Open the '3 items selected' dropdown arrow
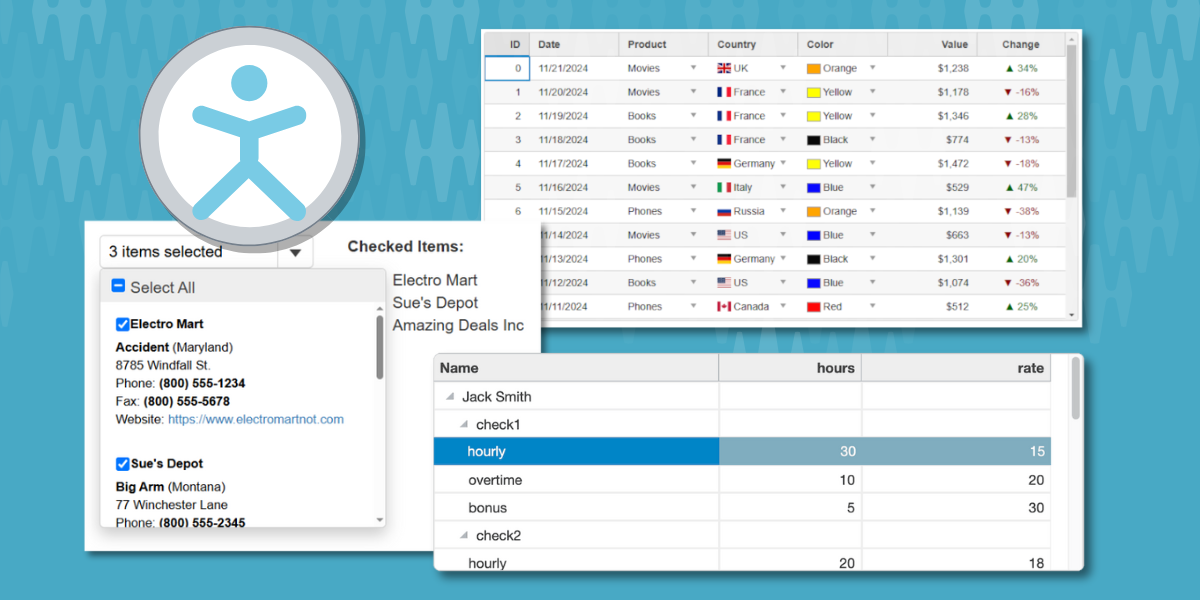 [295, 253]
